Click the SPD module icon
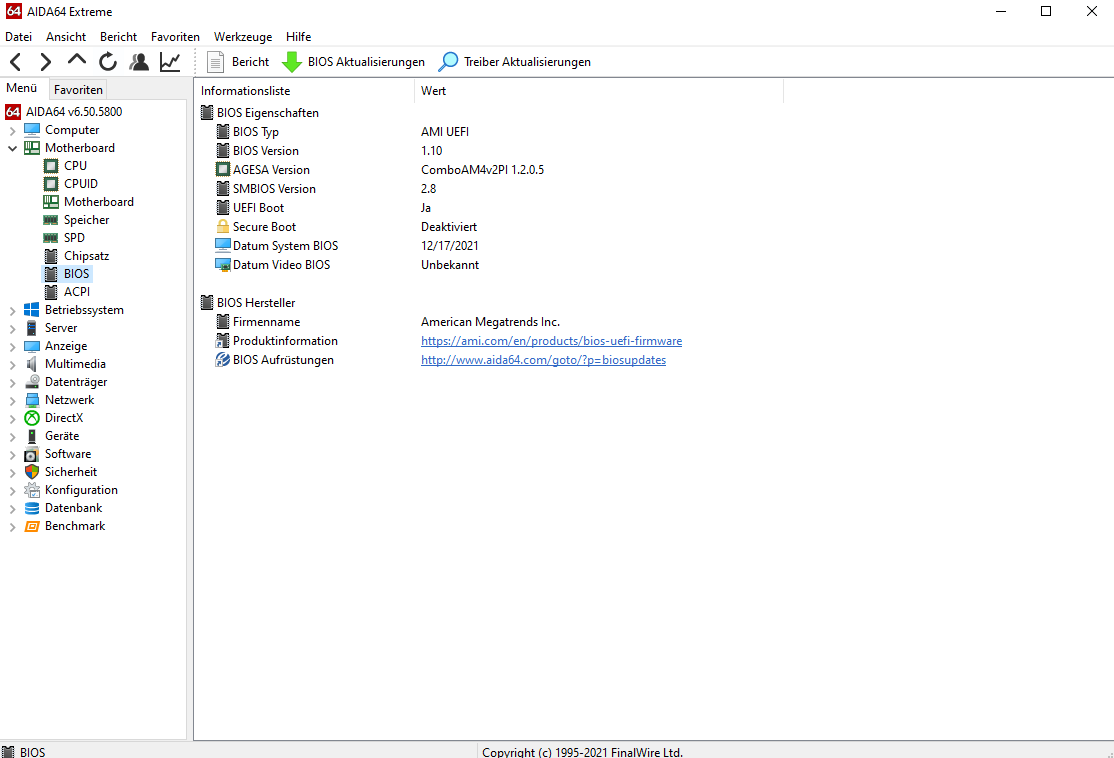This screenshot has width=1114, height=758. (50, 238)
